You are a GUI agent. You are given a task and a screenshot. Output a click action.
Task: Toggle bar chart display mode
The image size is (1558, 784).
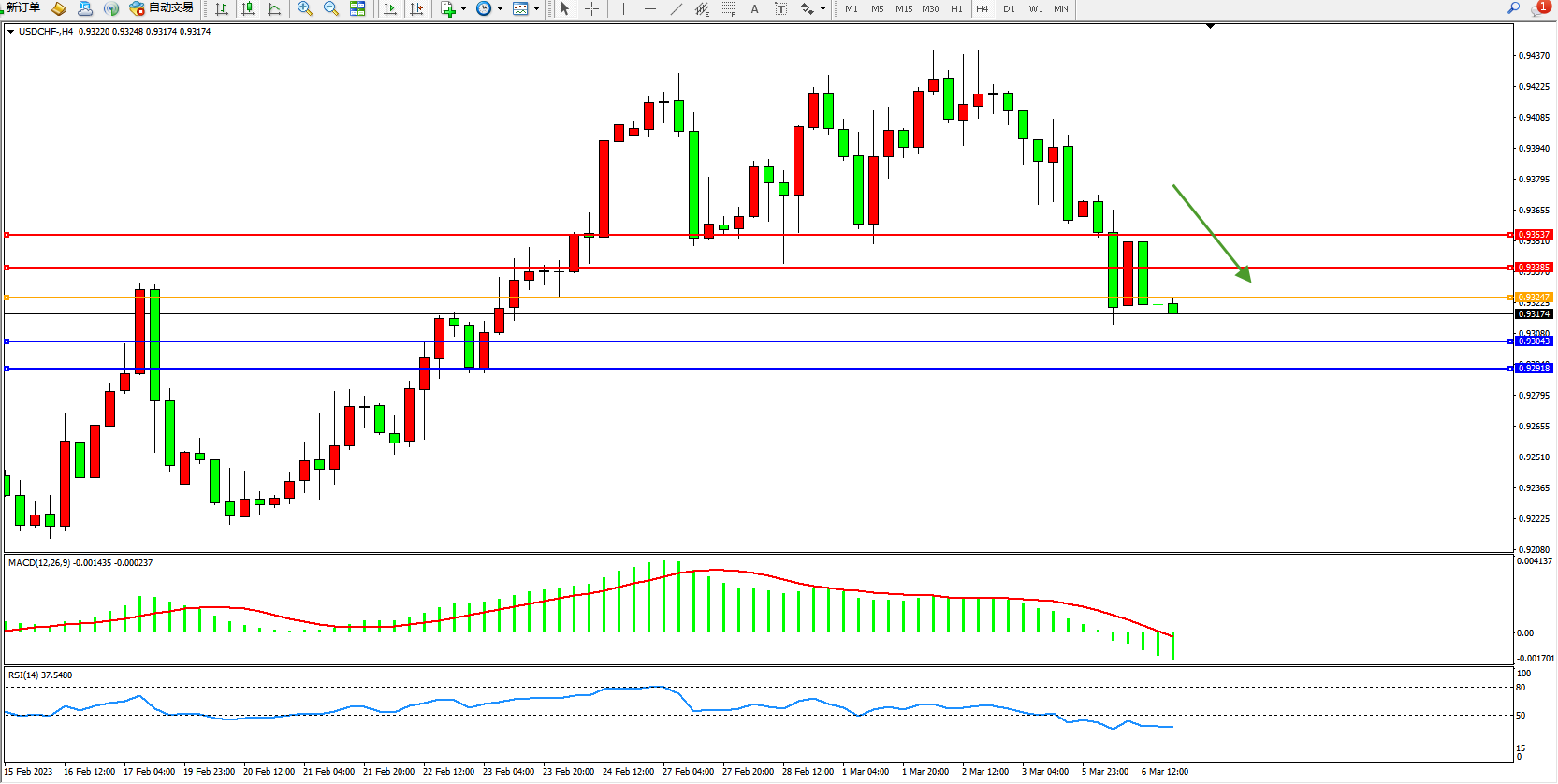[x=222, y=8]
